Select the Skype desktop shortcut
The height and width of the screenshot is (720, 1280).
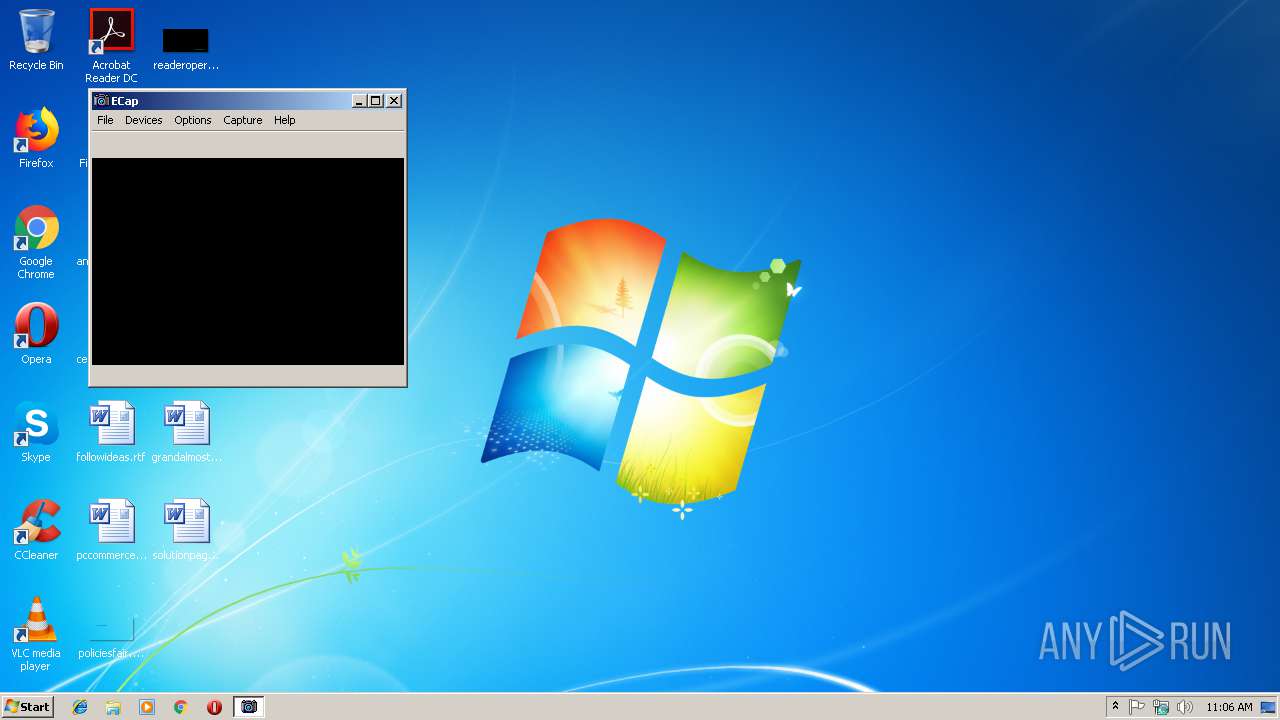click(x=36, y=432)
